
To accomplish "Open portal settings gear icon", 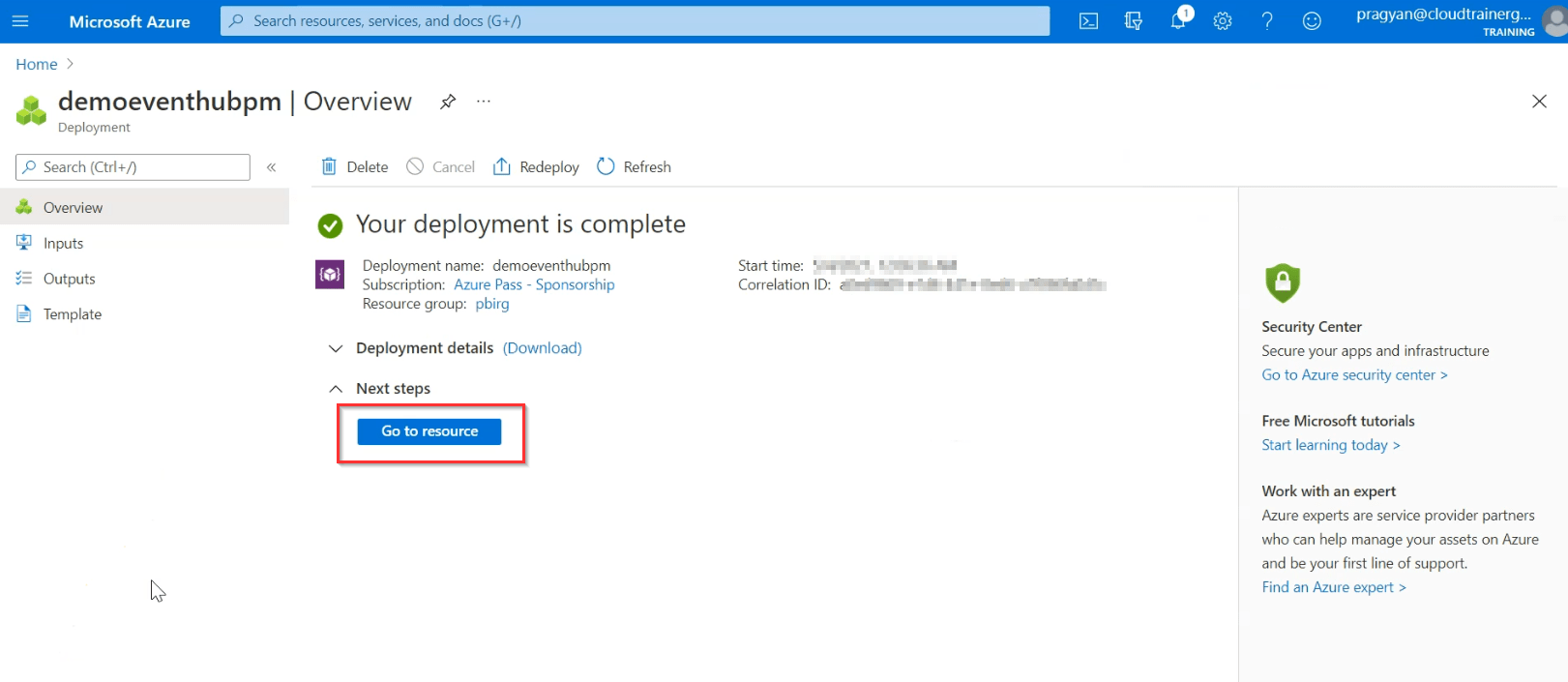I will (x=1223, y=21).
